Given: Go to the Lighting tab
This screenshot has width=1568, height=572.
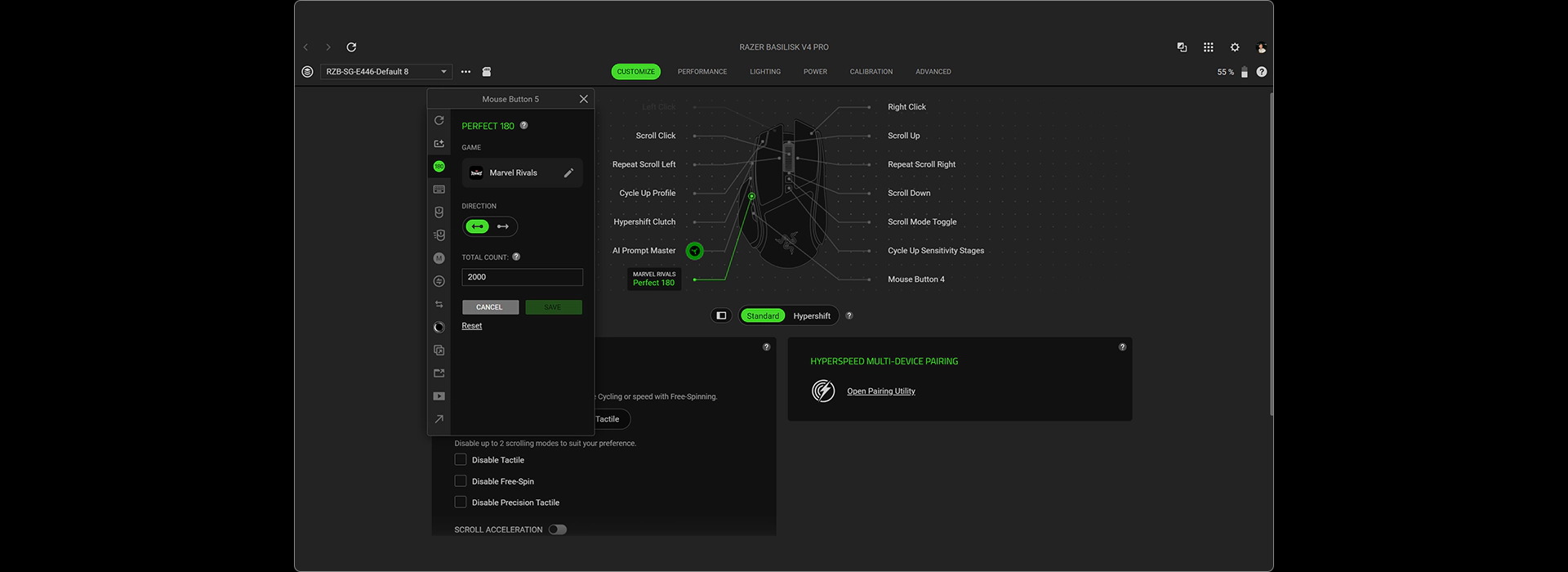Looking at the screenshot, I should coord(765,72).
